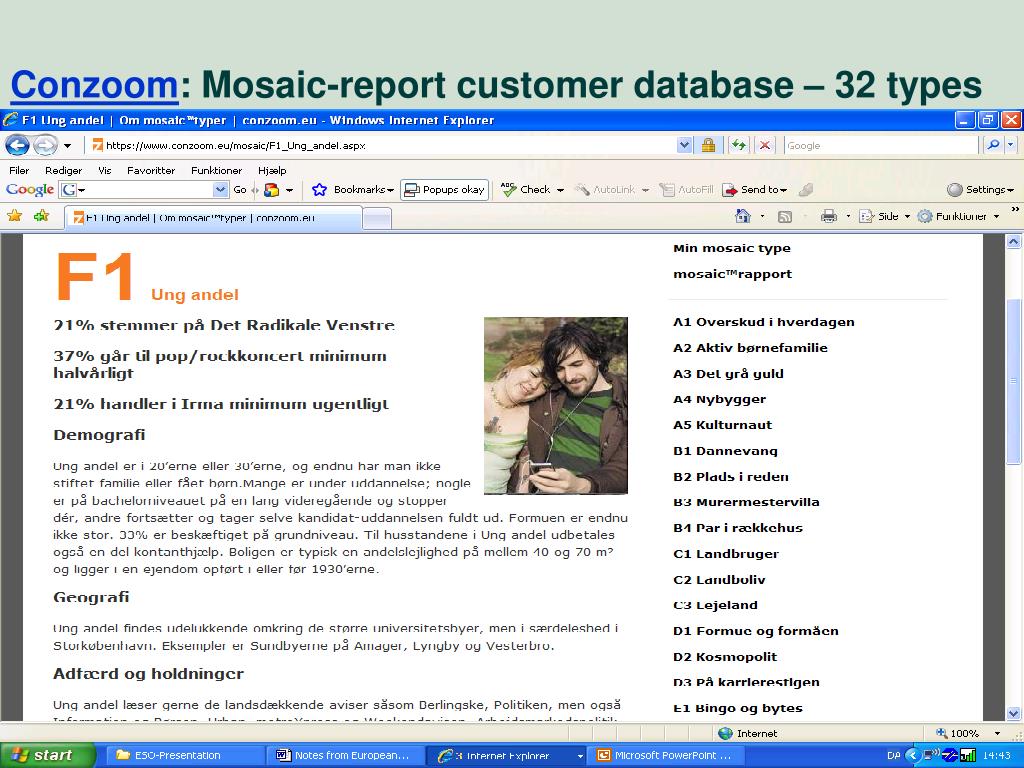This screenshot has height=768, width=1024.
Task: Click the Google search box in top bar
Action: pos(880,146)
